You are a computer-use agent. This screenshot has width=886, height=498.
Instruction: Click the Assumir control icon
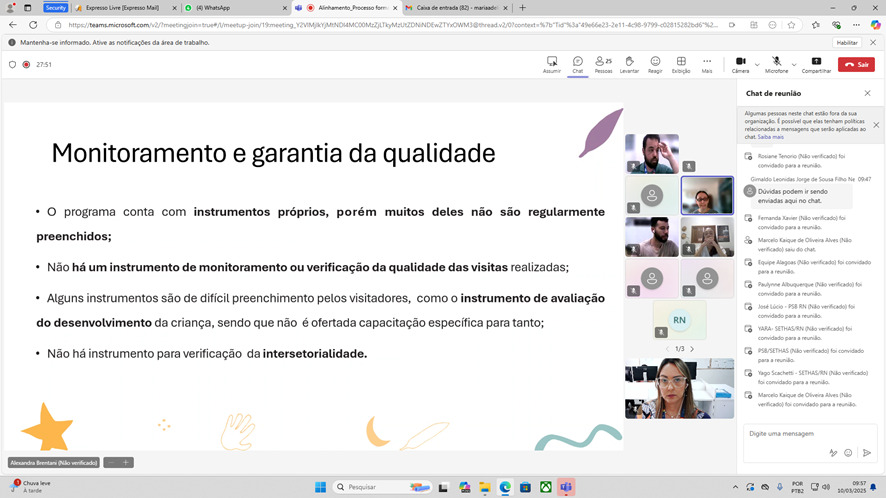[x=552, y=62]
